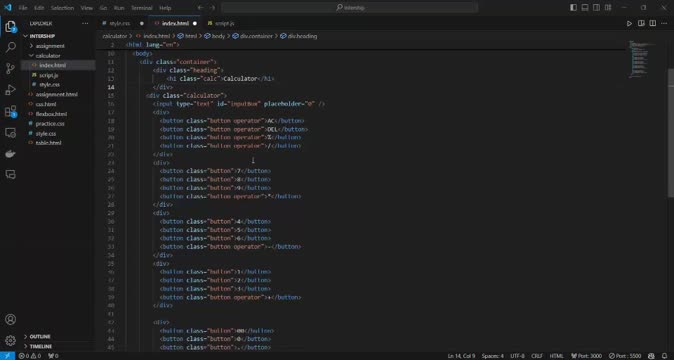The width and height of the screenshot is (674, 360).
Task: Change line endings via CRLF
Action: click(x=537, y=356)
